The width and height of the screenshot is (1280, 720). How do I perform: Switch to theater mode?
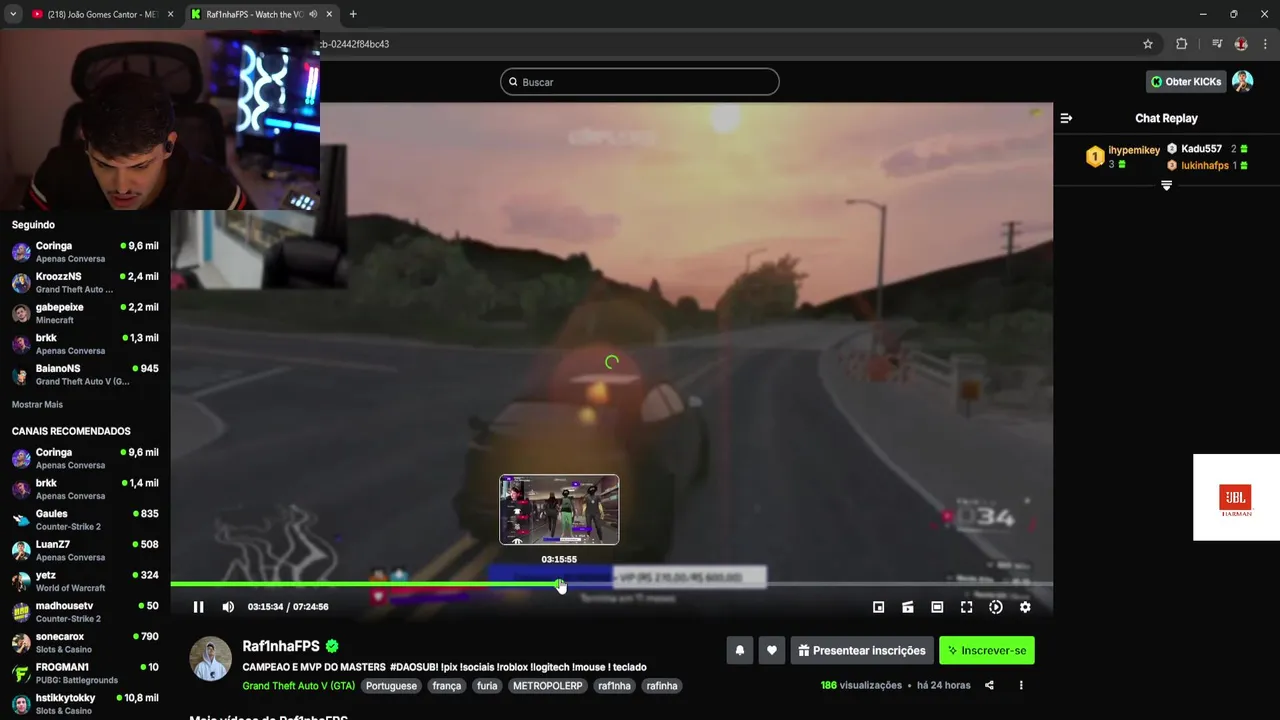(x=937, y=607)
